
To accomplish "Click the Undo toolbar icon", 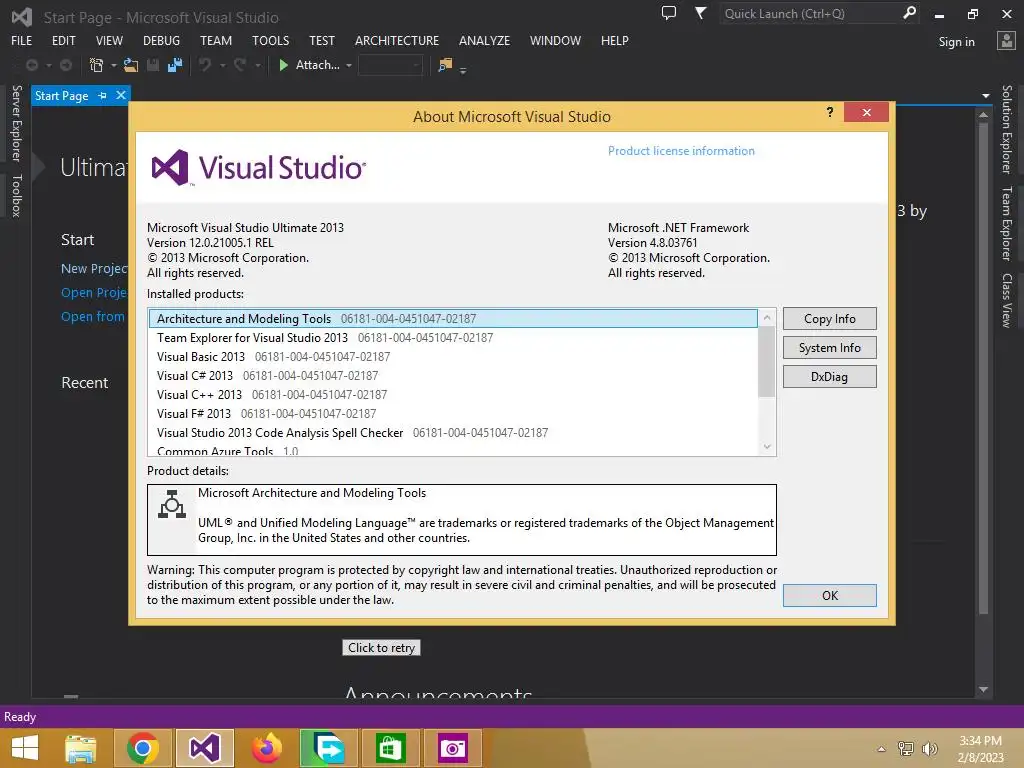I will click(205, 65).
